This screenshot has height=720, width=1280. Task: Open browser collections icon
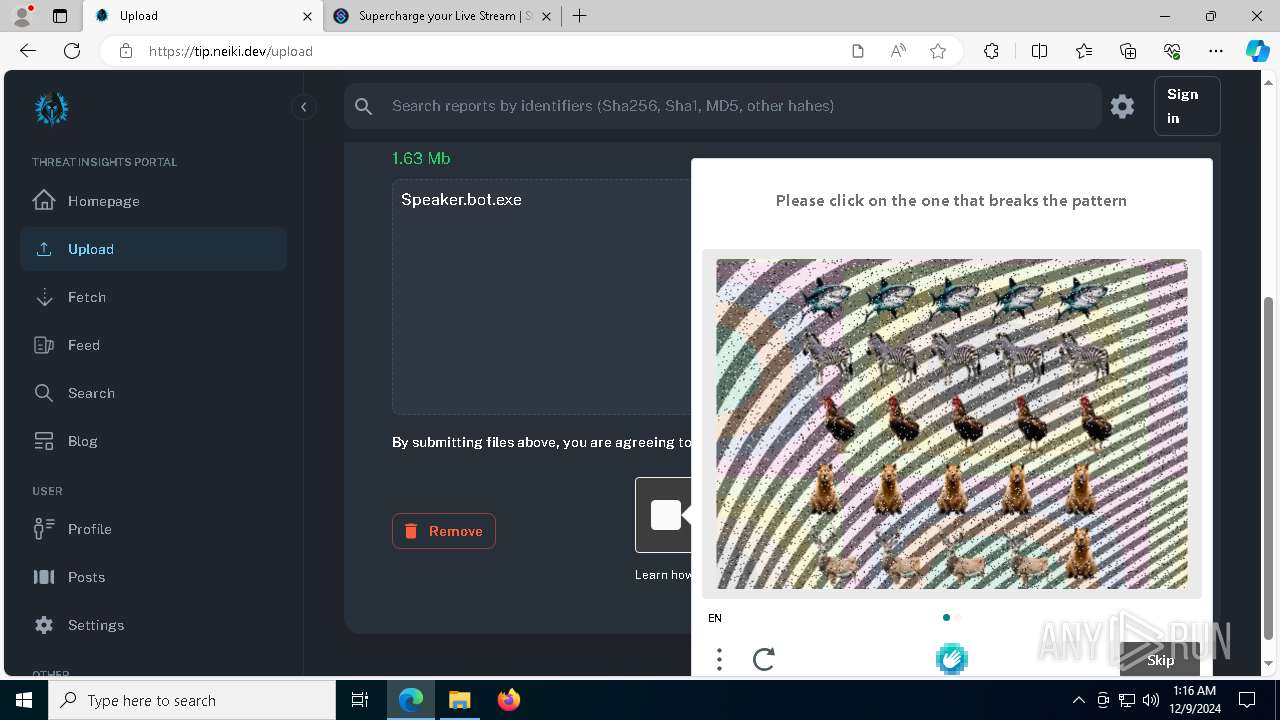(1128, 51)
